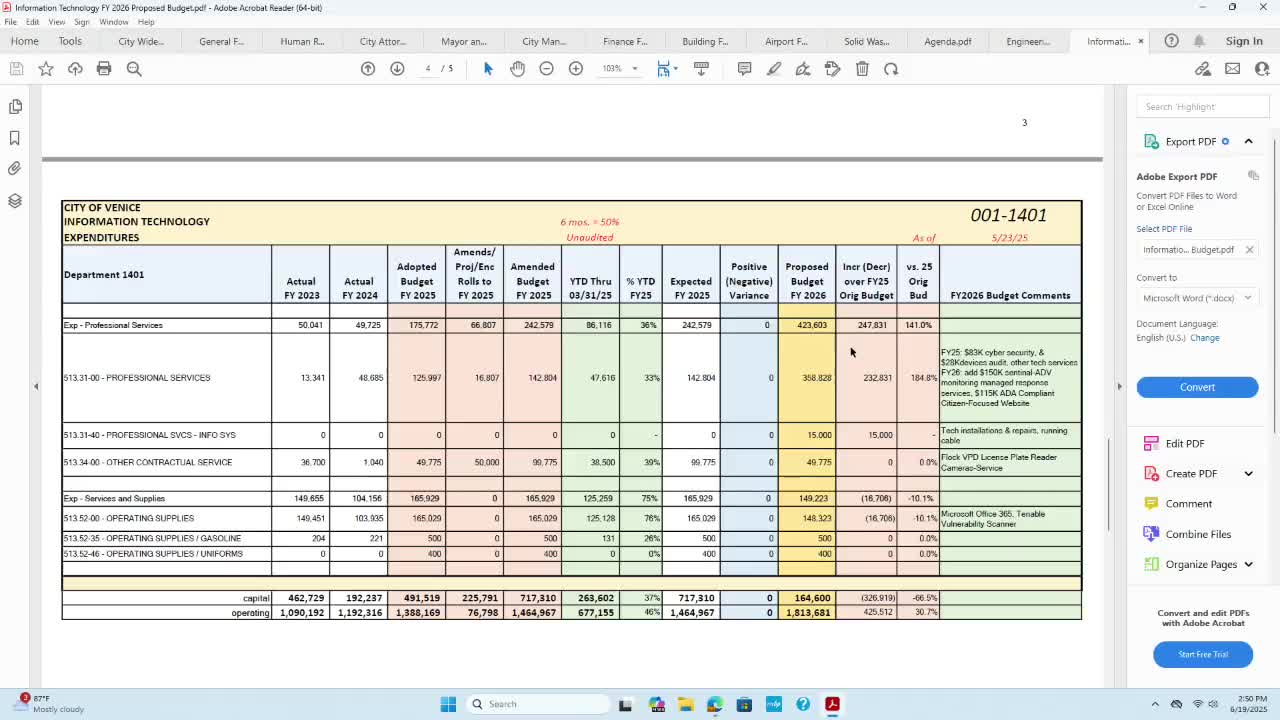Switch to the Agenda.pdf tab
This screenshot has height=720, width=1280.
pos(947,41)
